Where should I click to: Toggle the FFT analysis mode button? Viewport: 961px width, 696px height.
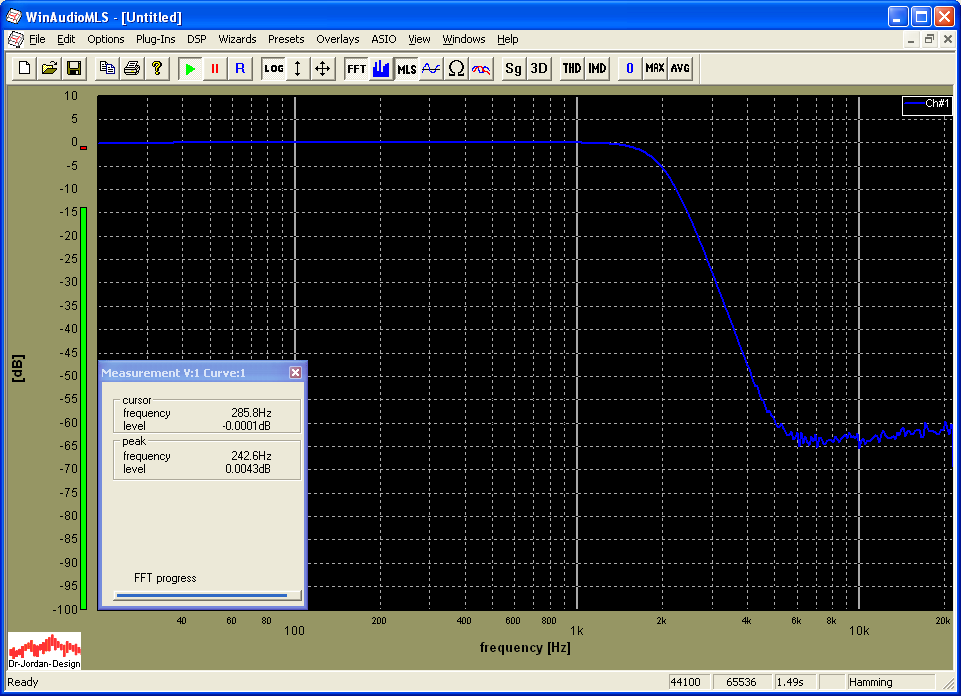[x=356, y=68]
